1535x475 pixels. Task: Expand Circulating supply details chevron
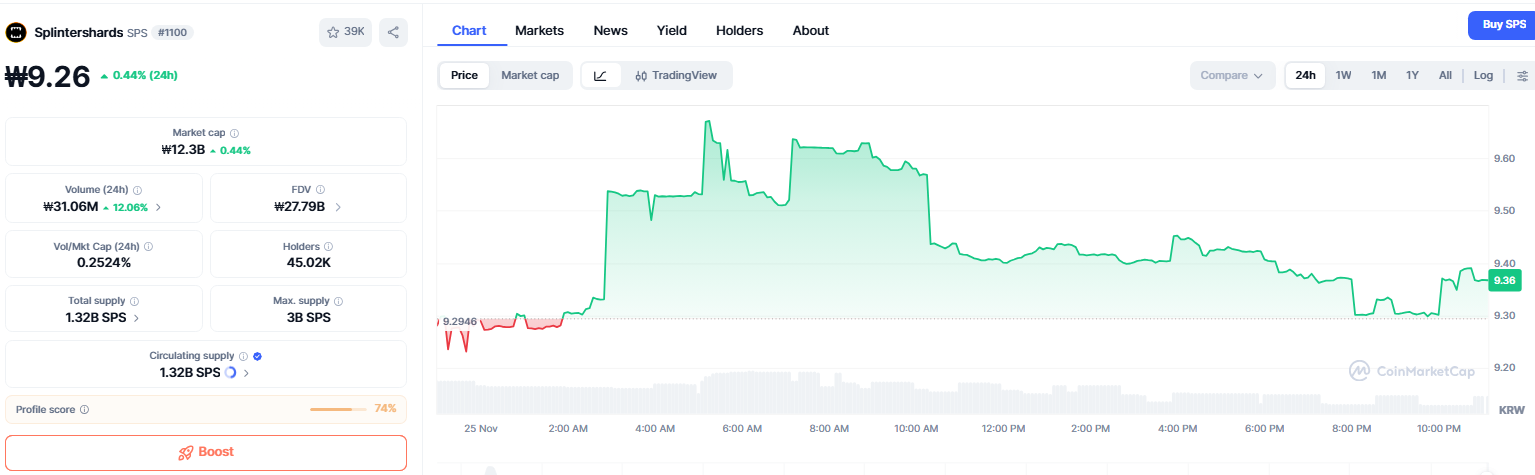(246, 372)
